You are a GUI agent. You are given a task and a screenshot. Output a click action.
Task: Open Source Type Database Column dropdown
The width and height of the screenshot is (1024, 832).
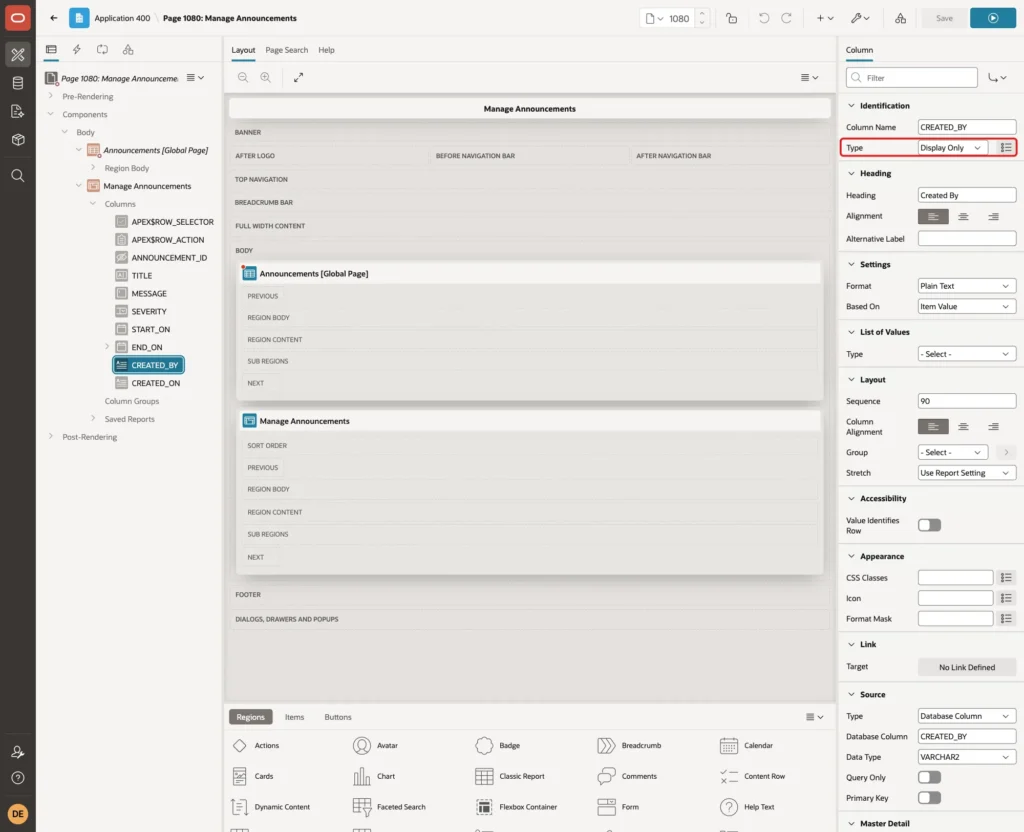pos(967,716)
